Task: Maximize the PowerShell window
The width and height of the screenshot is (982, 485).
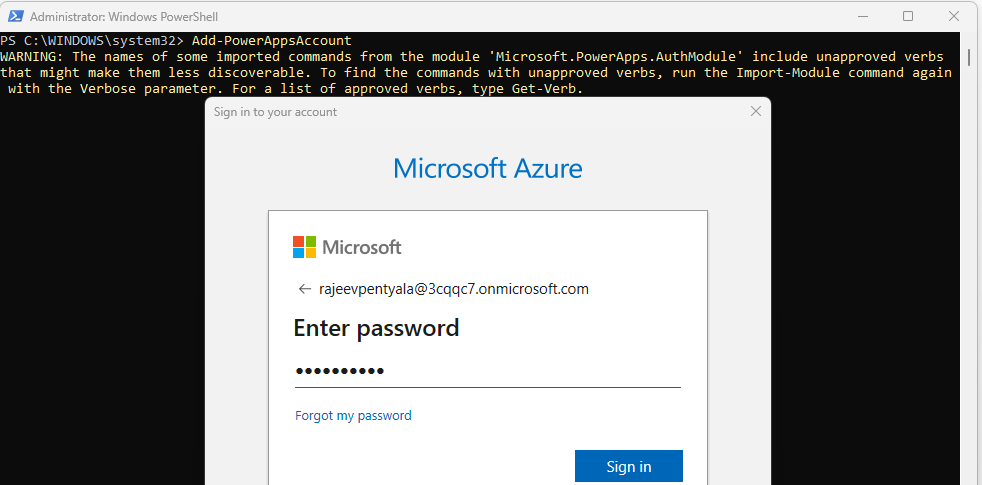Action: click(908, 16)
